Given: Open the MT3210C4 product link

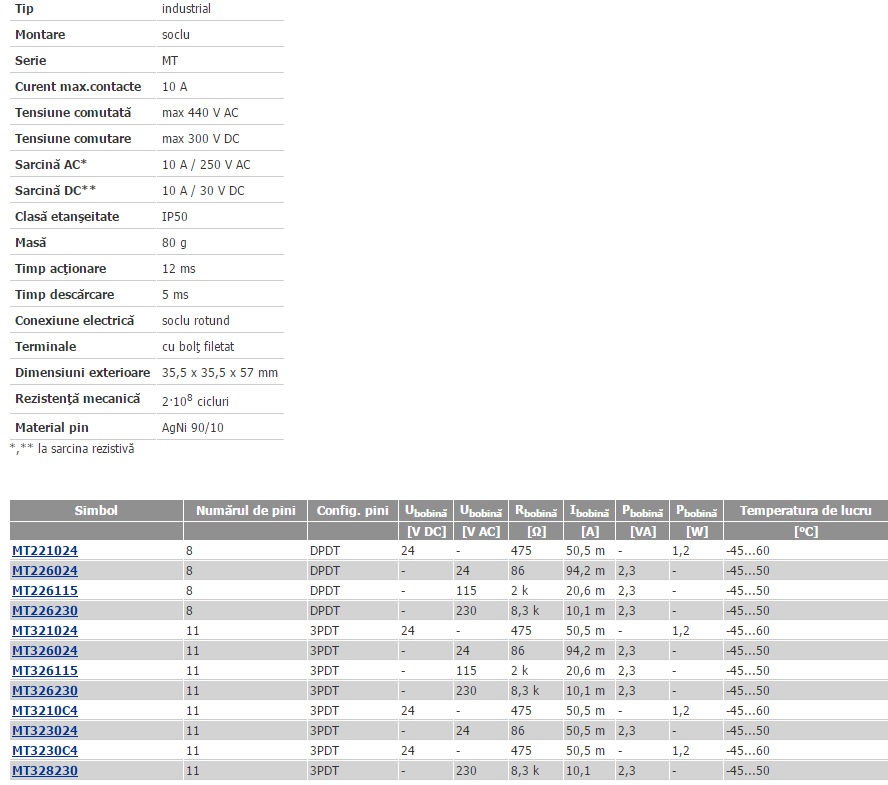Looking at the screenshot, I should tap(45, 711).
